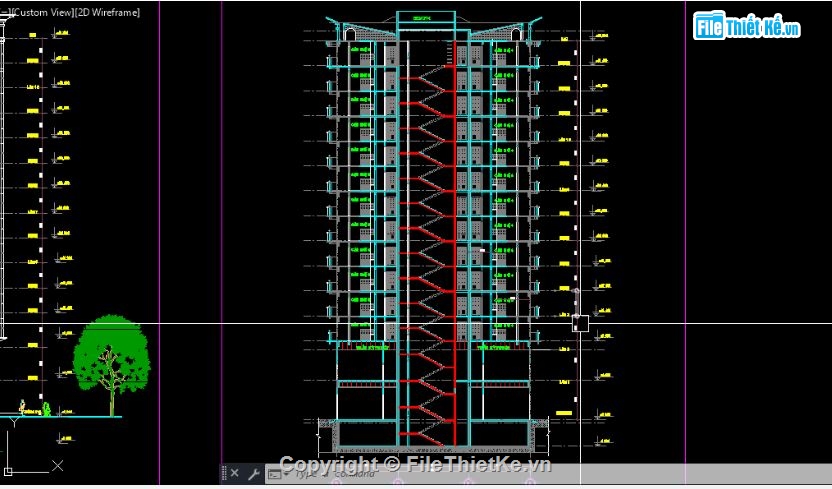Select the green tree block in elevation
The image size is (832, 489).
click(x=111, y=365)
